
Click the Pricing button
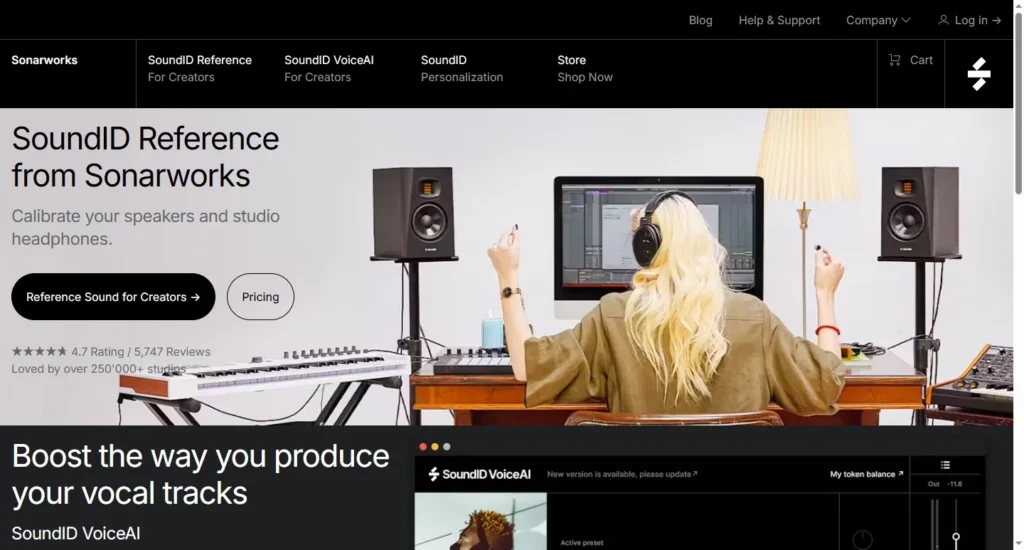[x=260, y=297]
